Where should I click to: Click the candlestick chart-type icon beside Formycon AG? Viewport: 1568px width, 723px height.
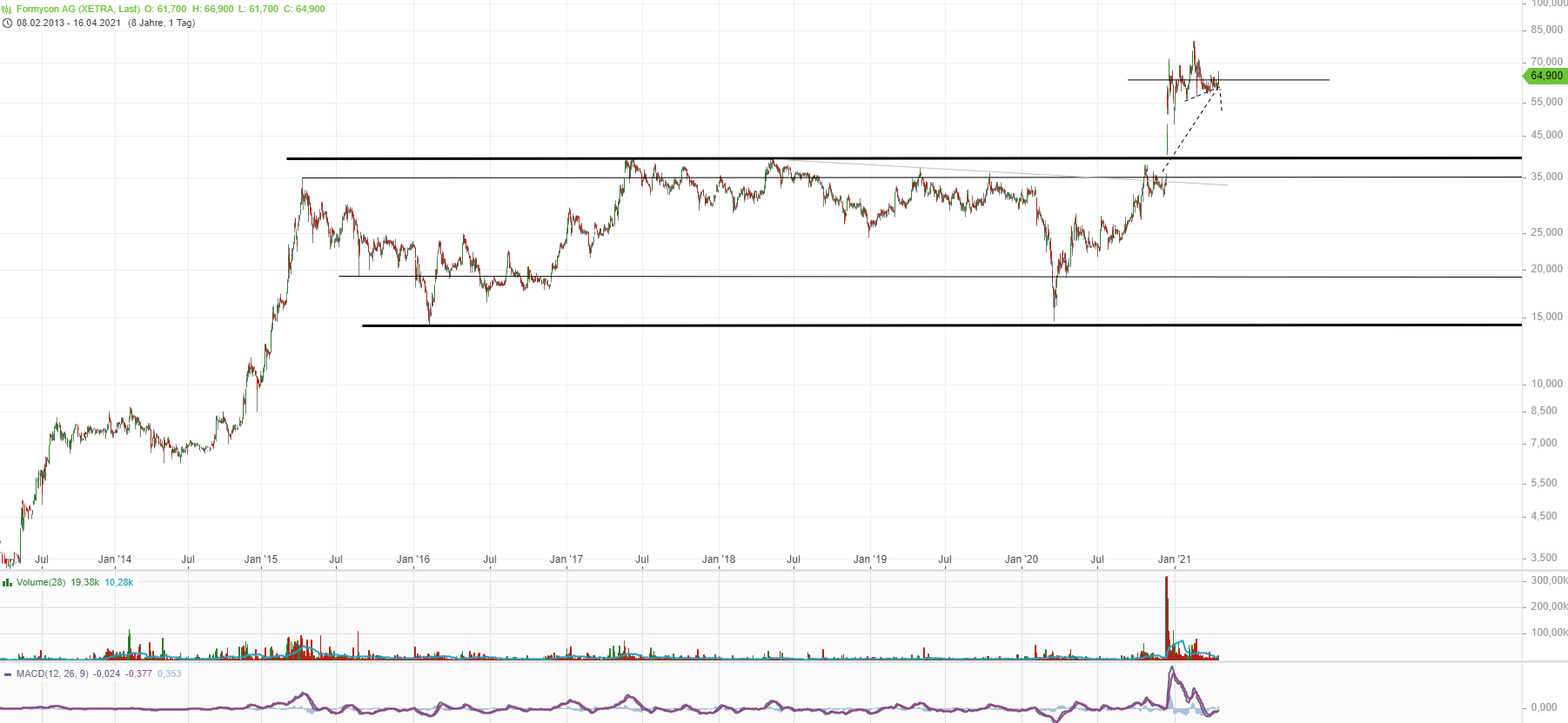point(8,9)
